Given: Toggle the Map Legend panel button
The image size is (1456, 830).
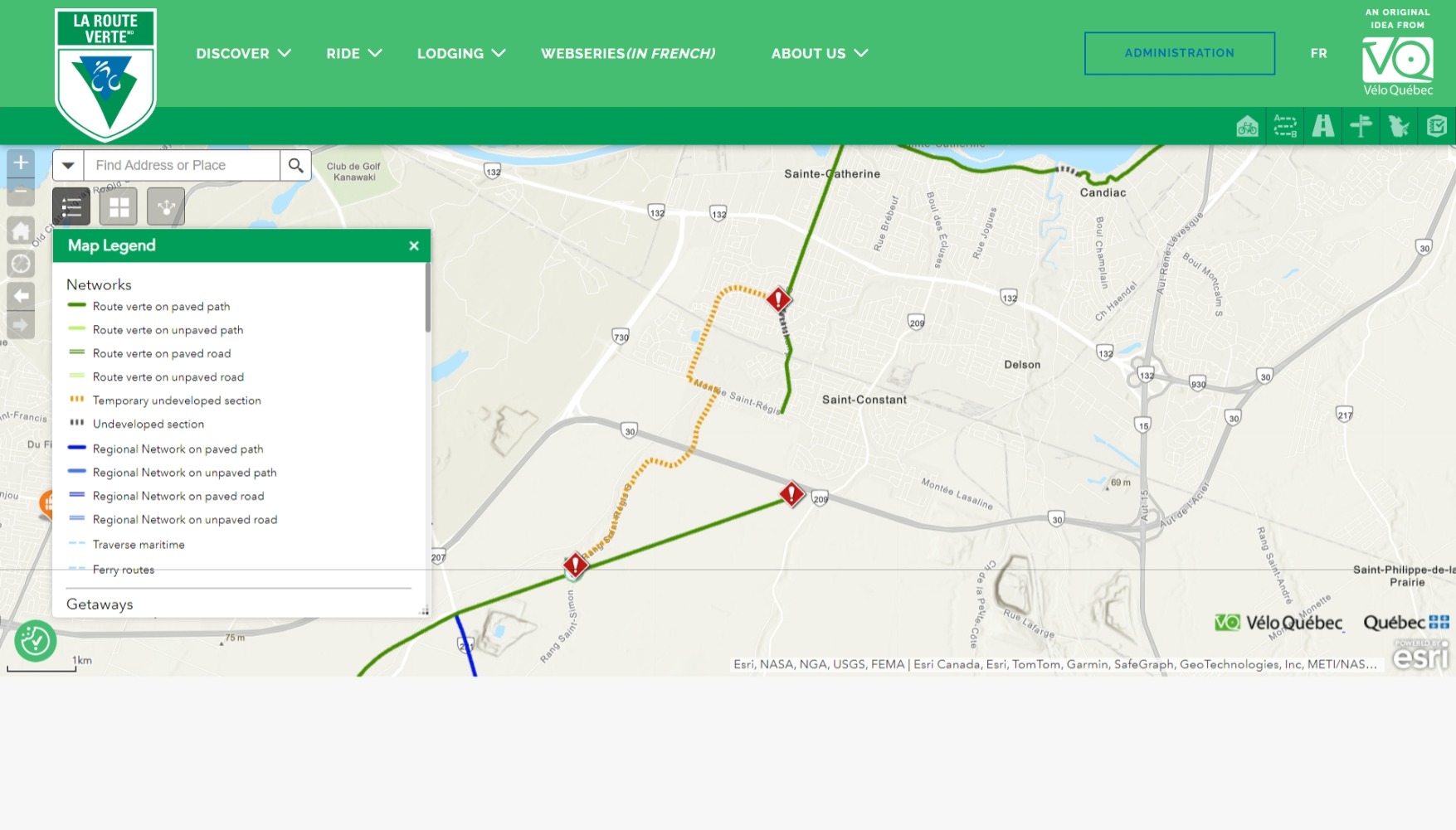Looking at the screenshot, I should pyautogui.click(x=71, y=206).
